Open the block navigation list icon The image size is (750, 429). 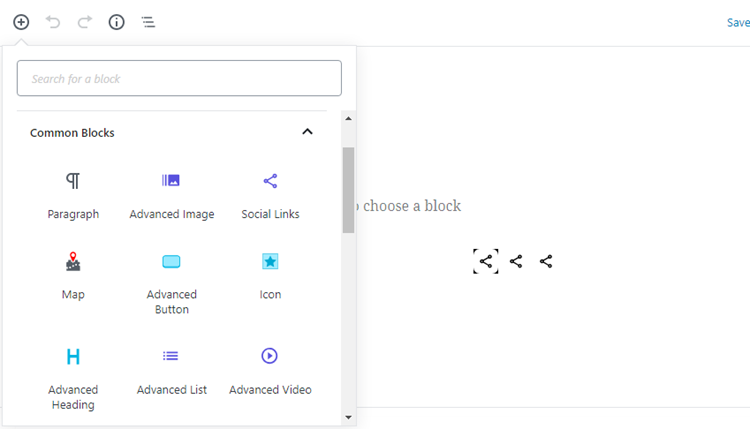[148, 22]
